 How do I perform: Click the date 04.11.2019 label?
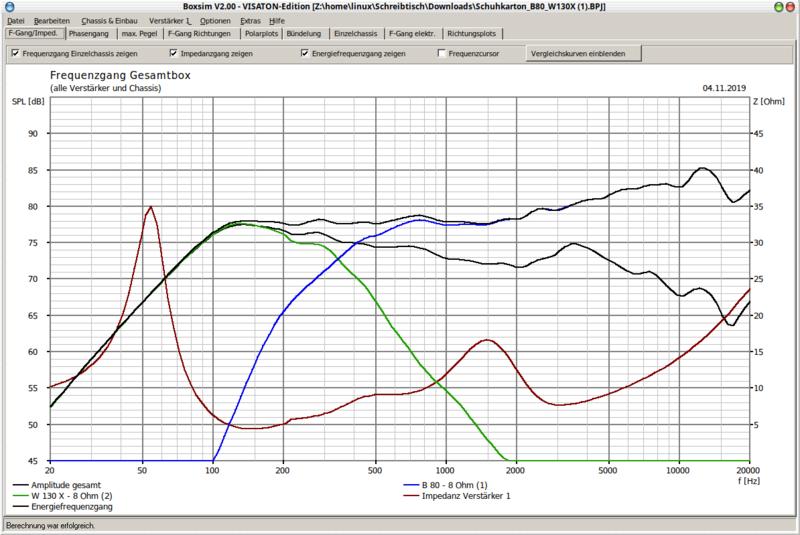pos(724,88)
